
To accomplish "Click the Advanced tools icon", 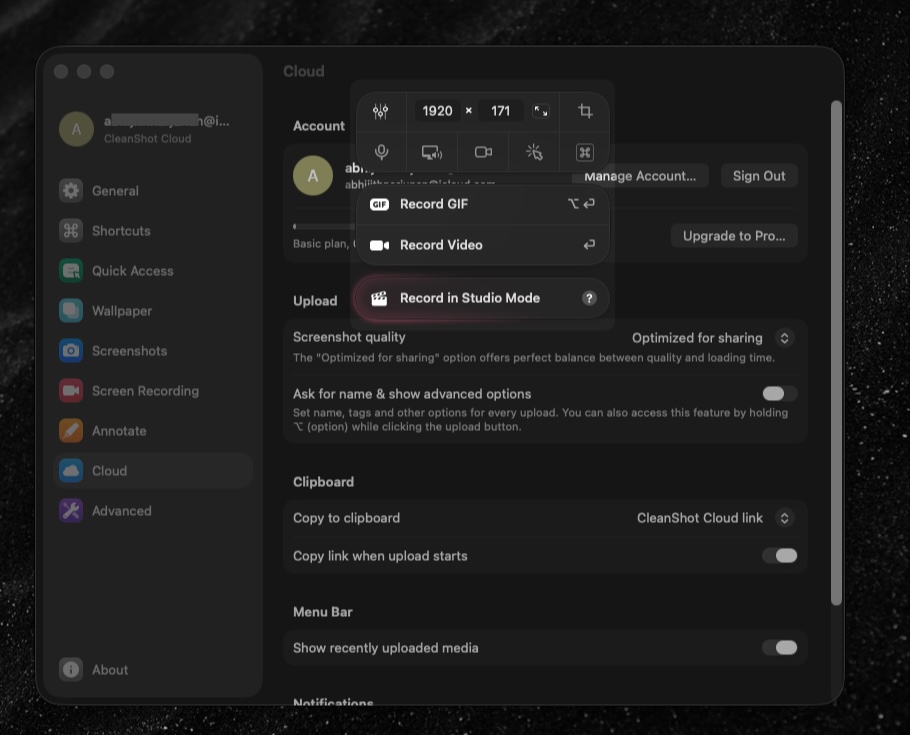I will click(71, 511).
